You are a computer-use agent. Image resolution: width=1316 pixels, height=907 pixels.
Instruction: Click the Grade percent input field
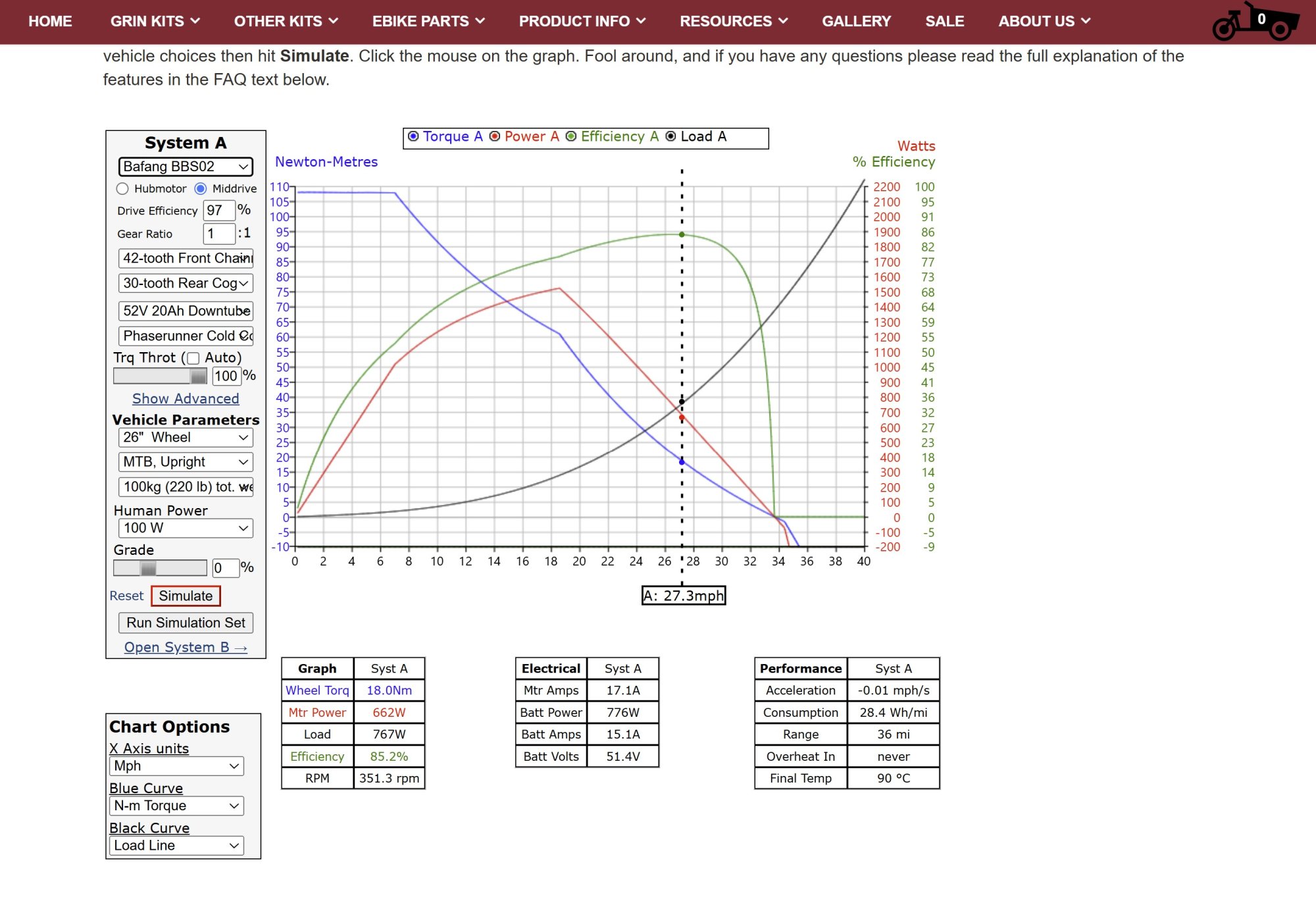226,568
